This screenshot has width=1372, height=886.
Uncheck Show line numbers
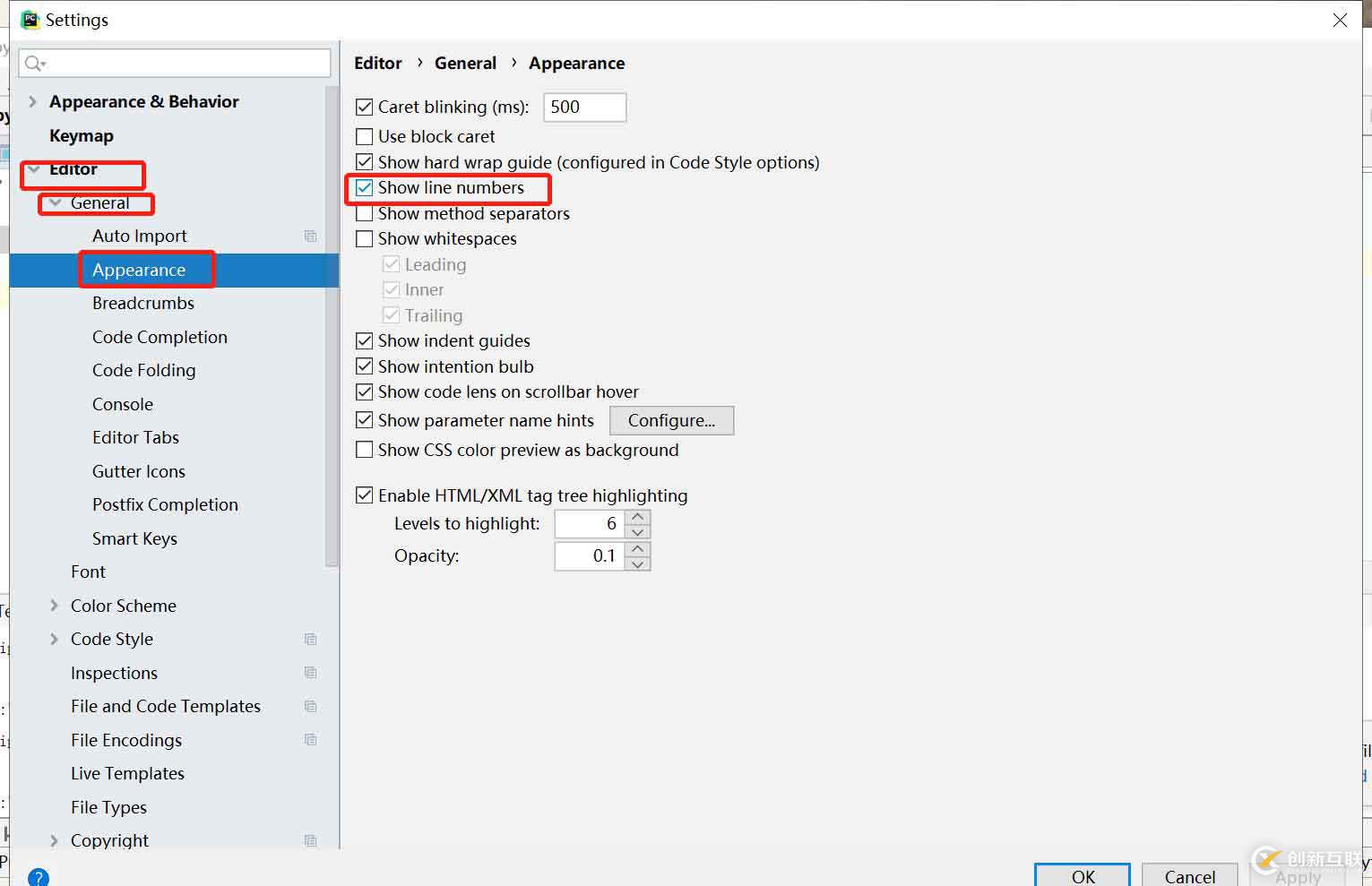364,188
